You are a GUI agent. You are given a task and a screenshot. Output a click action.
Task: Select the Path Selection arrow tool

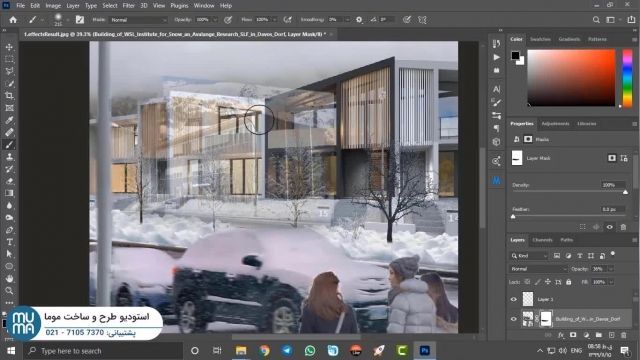click(x=9, y=254)
